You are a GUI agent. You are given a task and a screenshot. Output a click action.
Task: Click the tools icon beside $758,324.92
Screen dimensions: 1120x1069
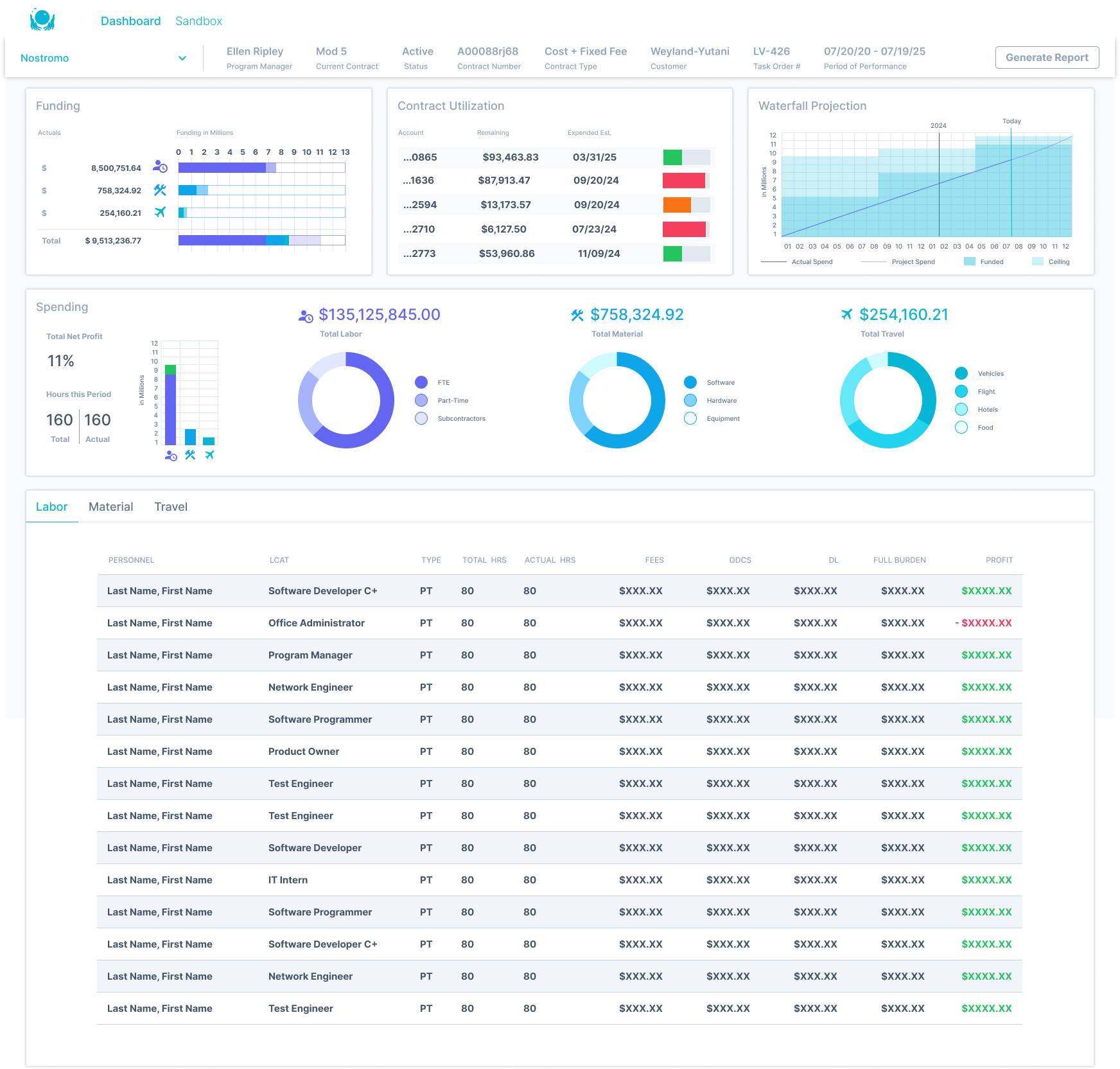(x=577, y=315)
